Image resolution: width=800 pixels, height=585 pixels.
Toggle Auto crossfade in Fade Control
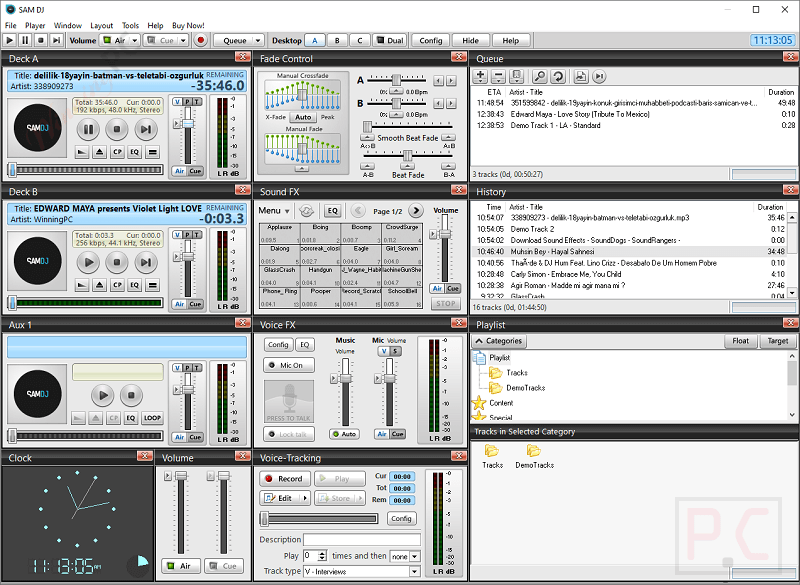[x=303, y=117]
